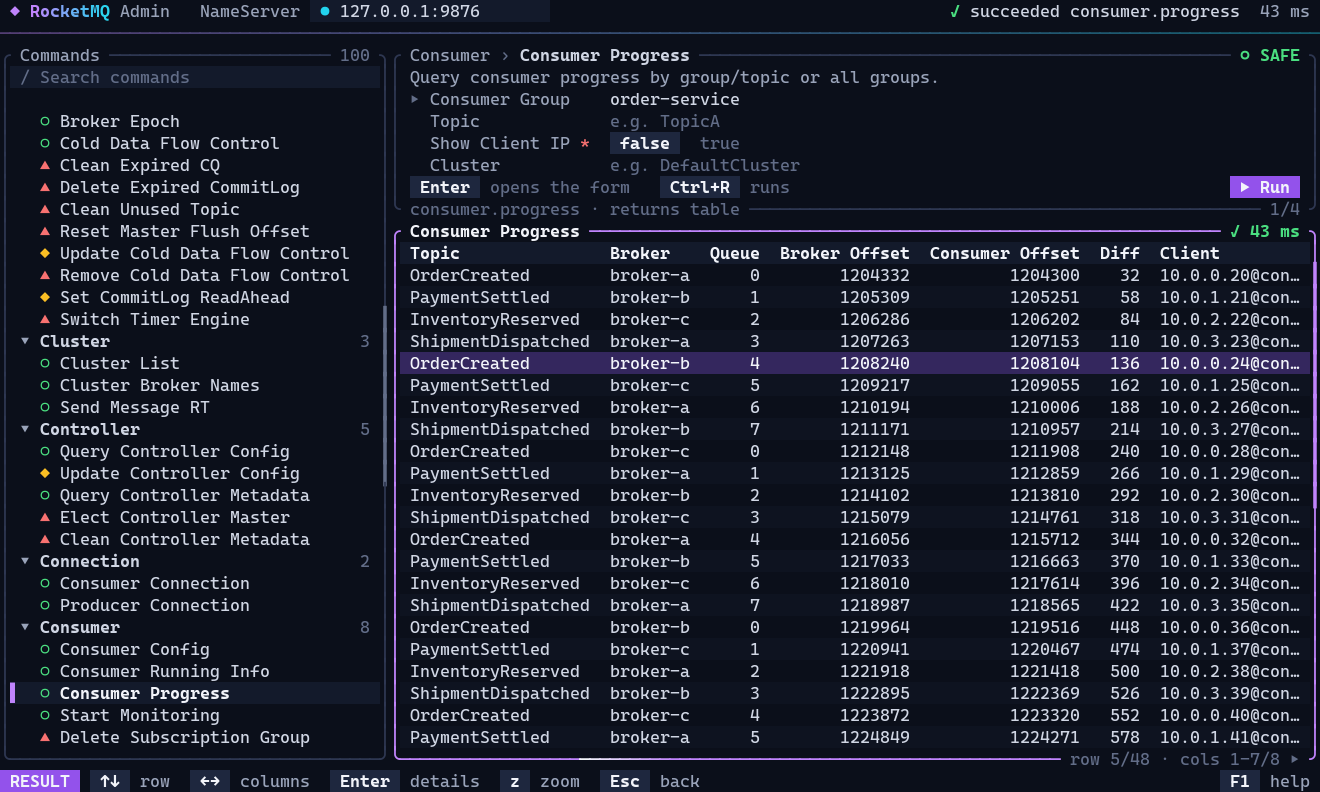Click the circle icon beside Producer Connection

[45, 606]
